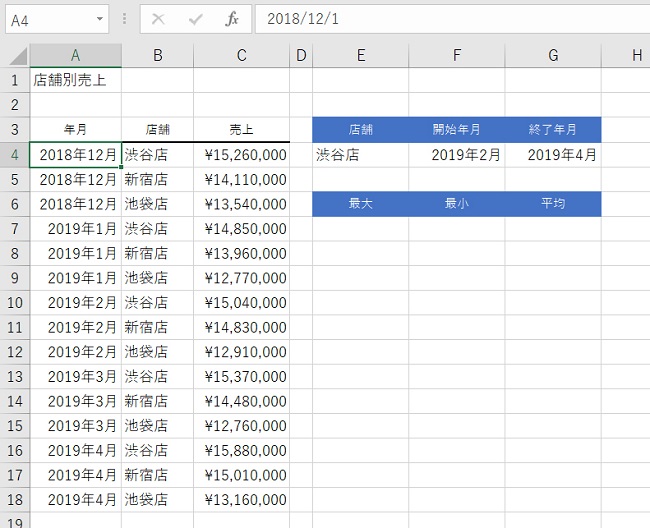Select column F header
The height and width of the screenshot is (528, 650).
(x=456, y=56)
